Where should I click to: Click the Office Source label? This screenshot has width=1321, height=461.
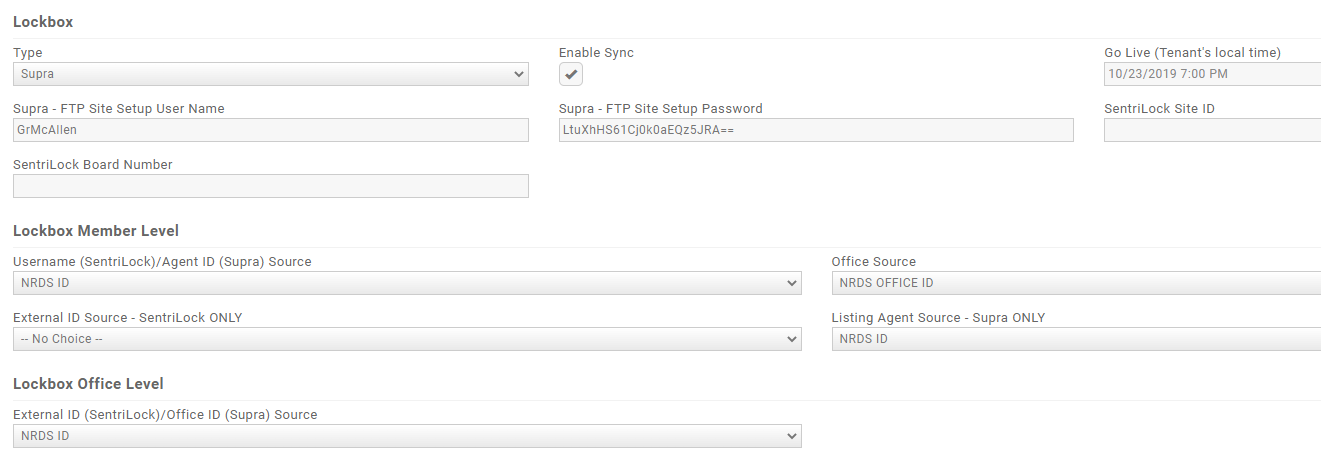coord(874,262)
